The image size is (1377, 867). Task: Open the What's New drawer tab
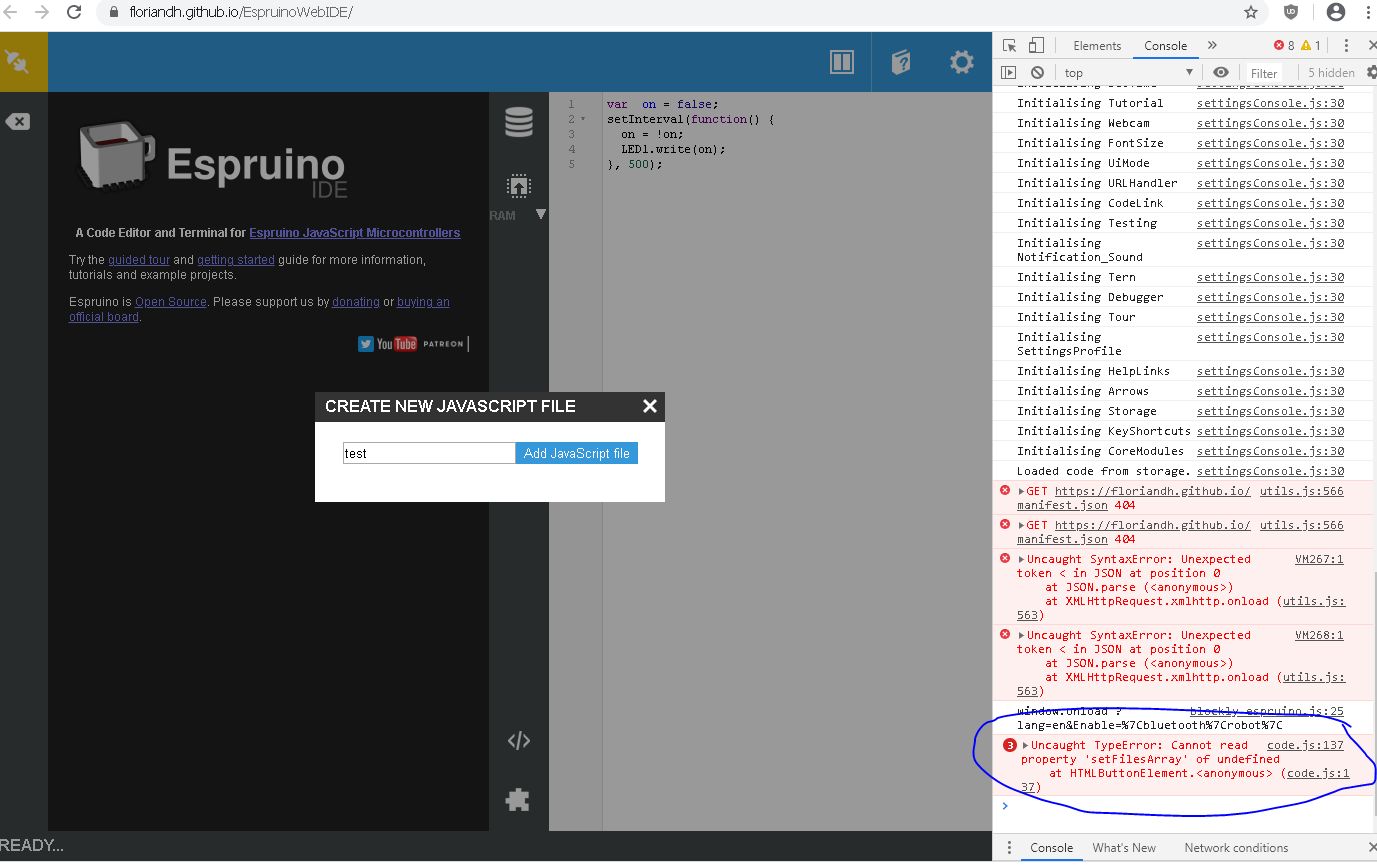[x=1124, y=848]
